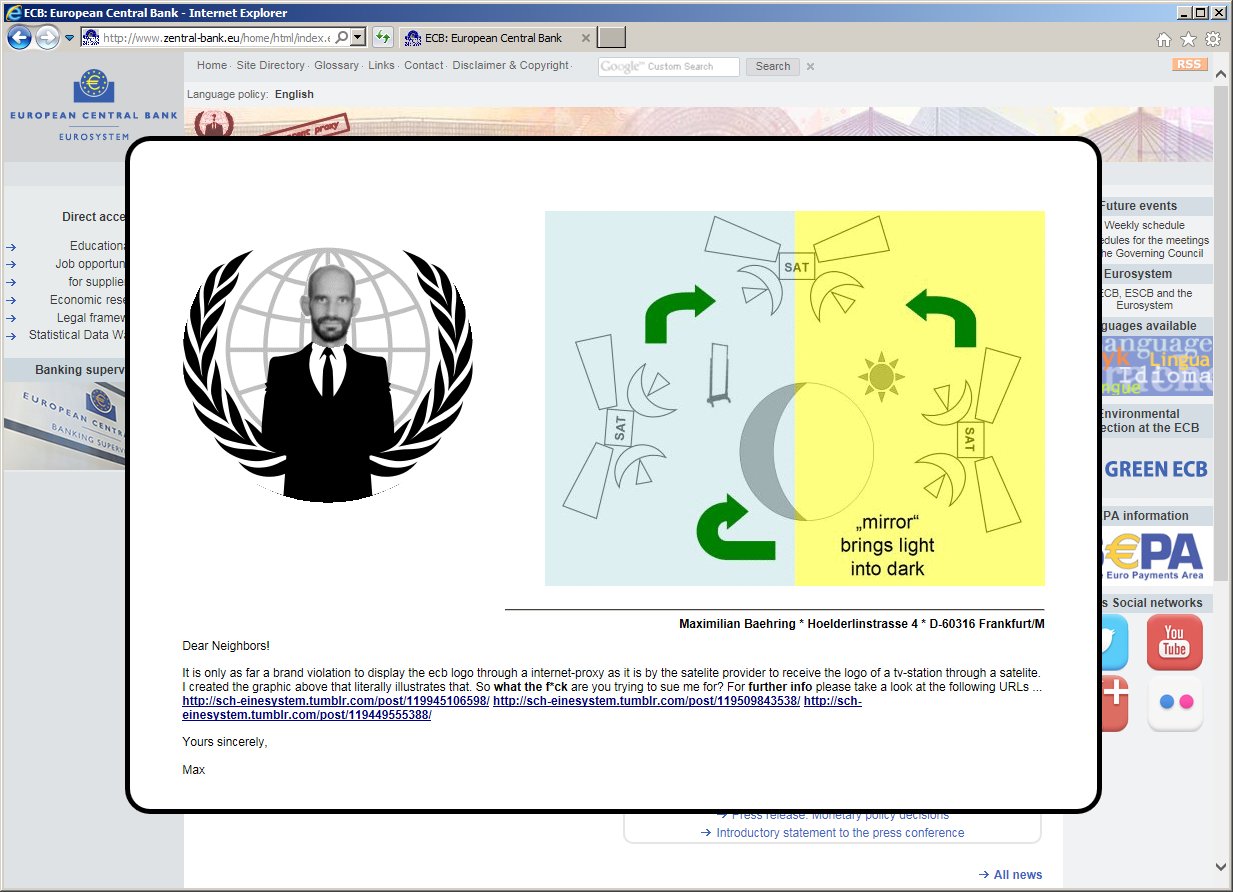Click the Anonymous-style suit figure image
Viewport: 1233px width, 892px height.
tap(328, 374)
